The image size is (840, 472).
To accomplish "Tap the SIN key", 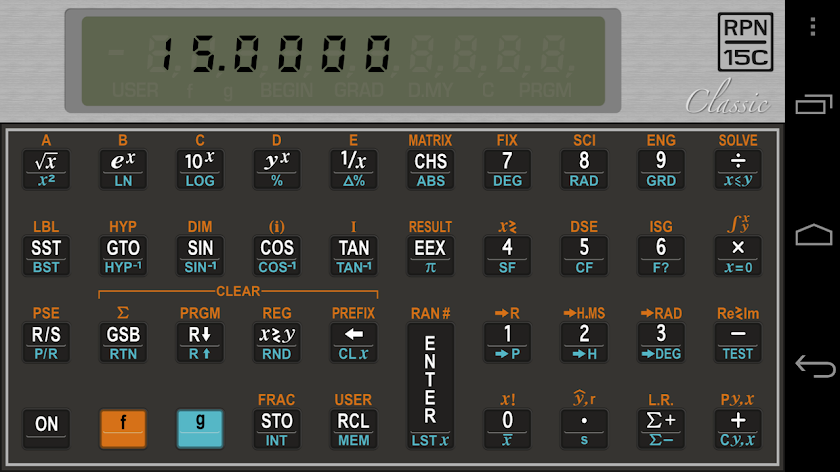I will [x=200, y=256].
